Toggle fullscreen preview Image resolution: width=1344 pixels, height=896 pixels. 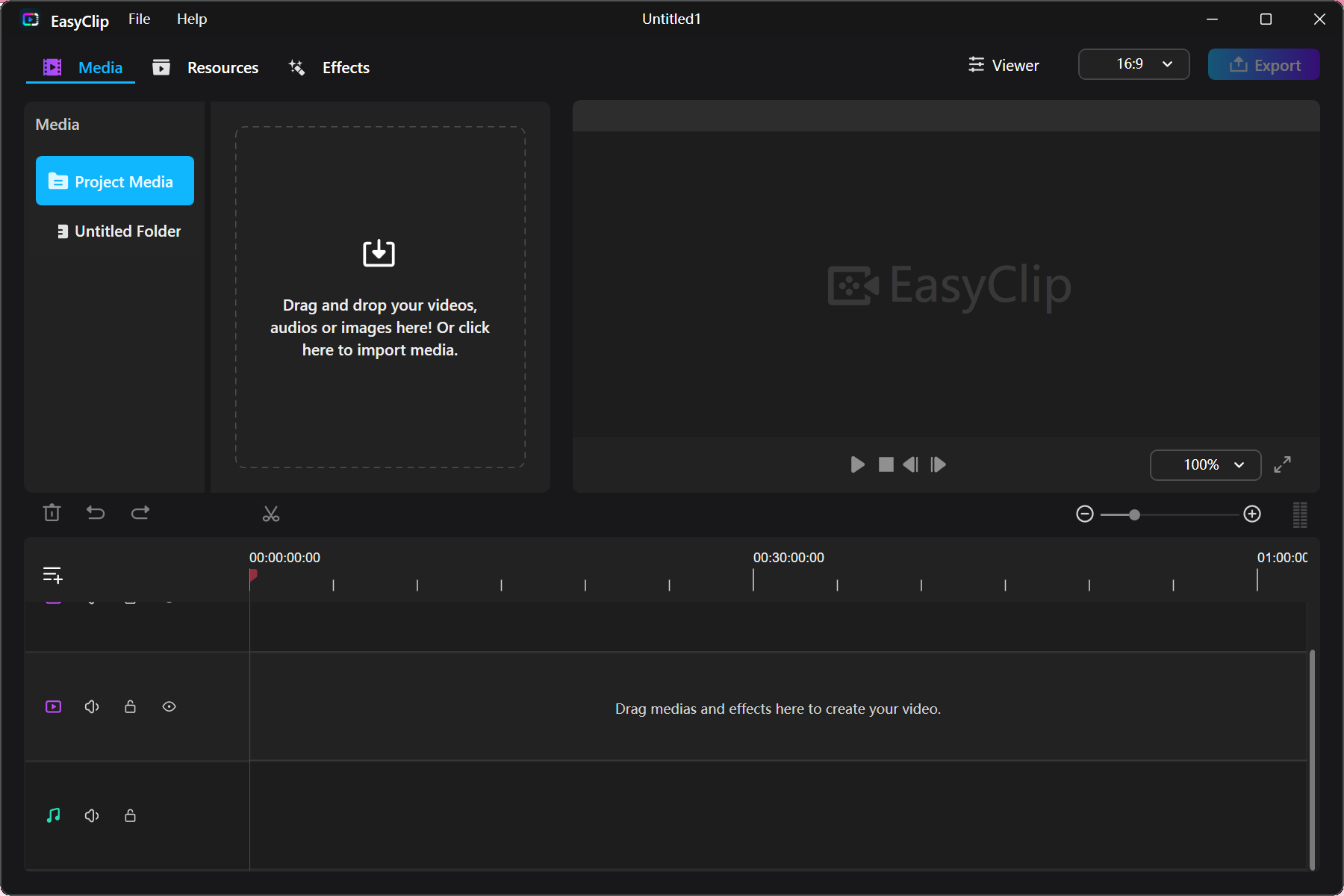click(1283, 464)
